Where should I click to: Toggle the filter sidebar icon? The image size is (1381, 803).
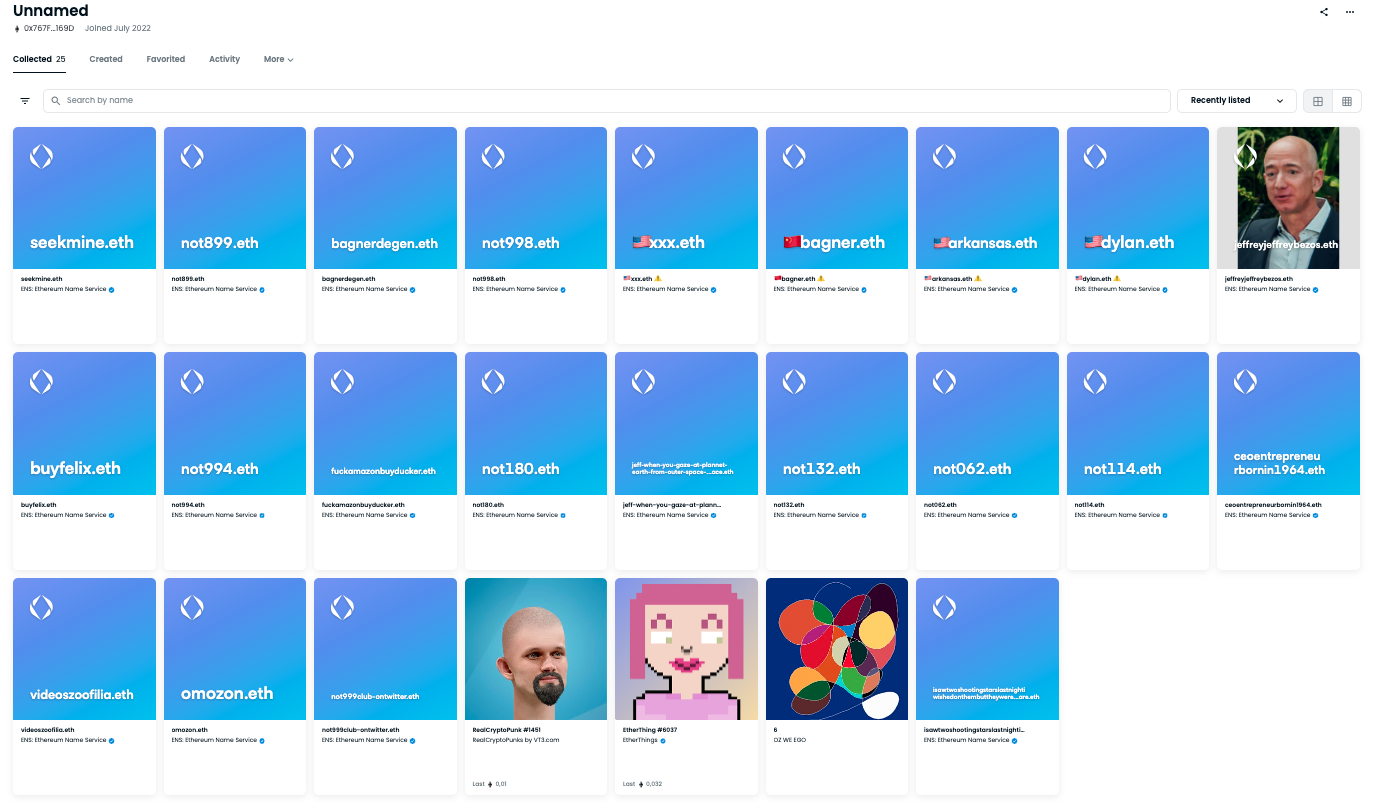click(25, 101)
